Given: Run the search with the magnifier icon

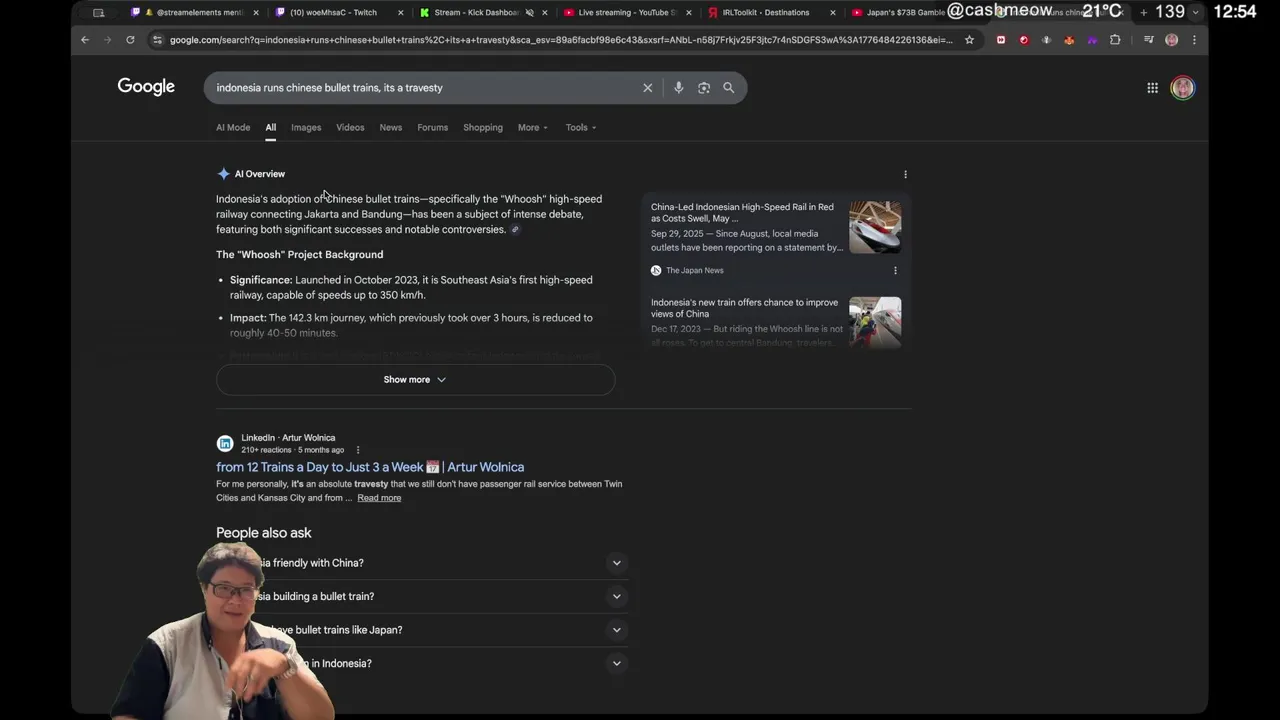Looking at the screenshot, I should [729, 88].
